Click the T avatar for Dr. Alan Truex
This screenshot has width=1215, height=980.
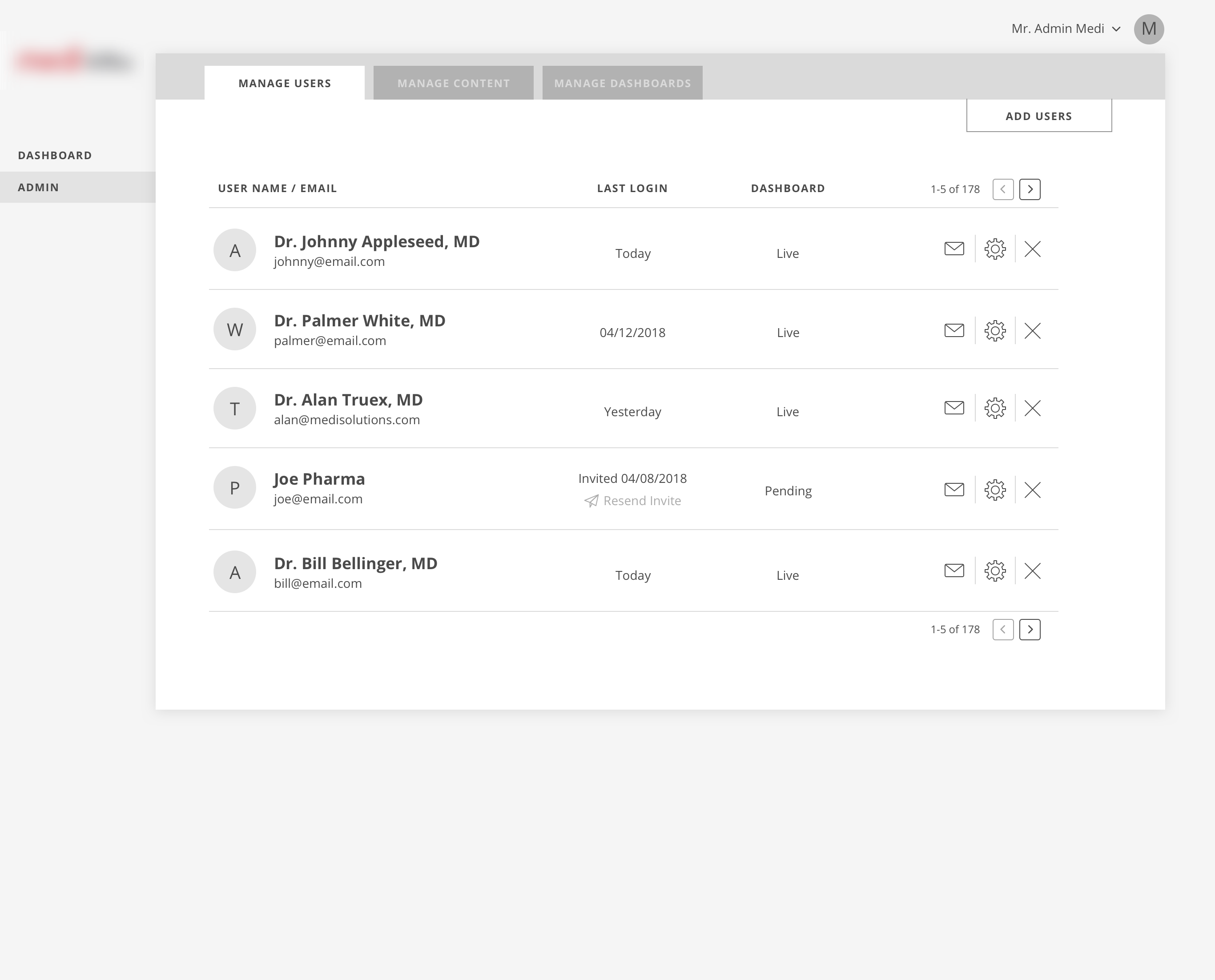tap(235, 408)
